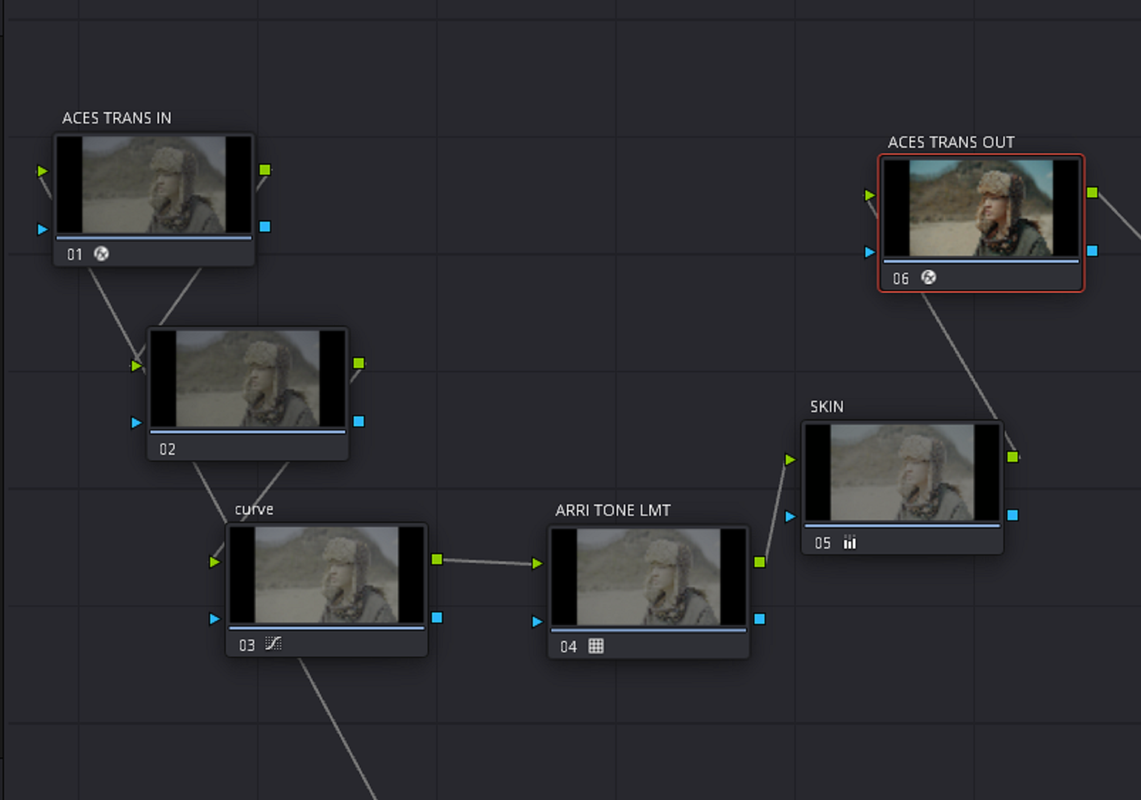Click the blue key input of node 01
The height and width of the screenshot is (800, 1141).
point(43,229)
